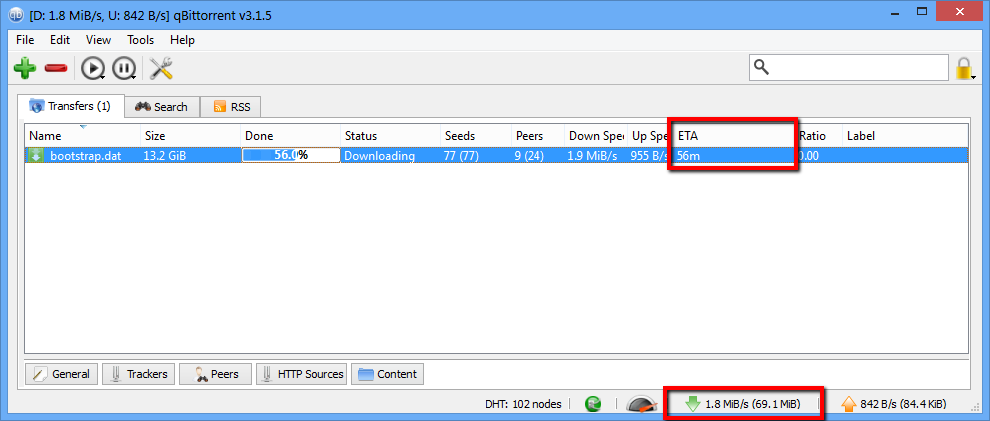Resume torrents with the play icon
The image size is (990, 421).
point(92,68)
